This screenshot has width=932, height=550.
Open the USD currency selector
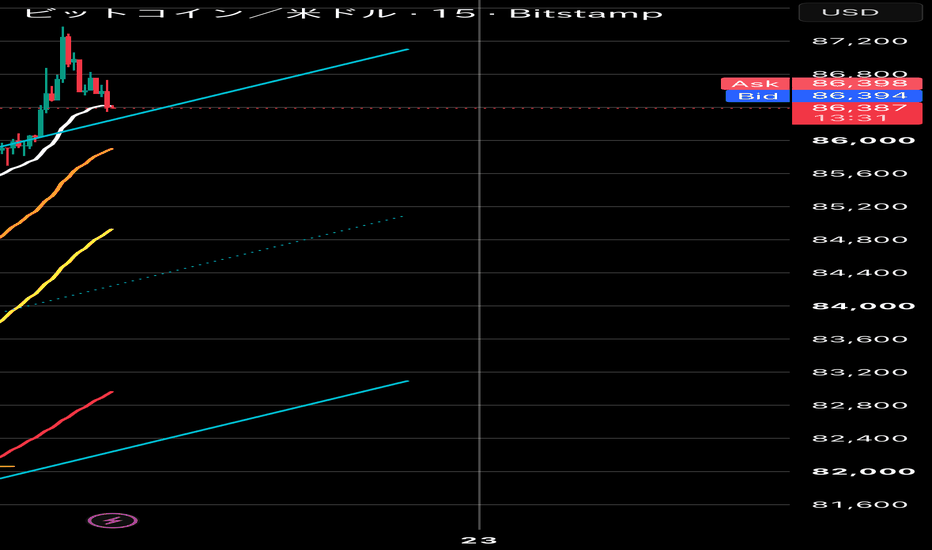point(860,12)
